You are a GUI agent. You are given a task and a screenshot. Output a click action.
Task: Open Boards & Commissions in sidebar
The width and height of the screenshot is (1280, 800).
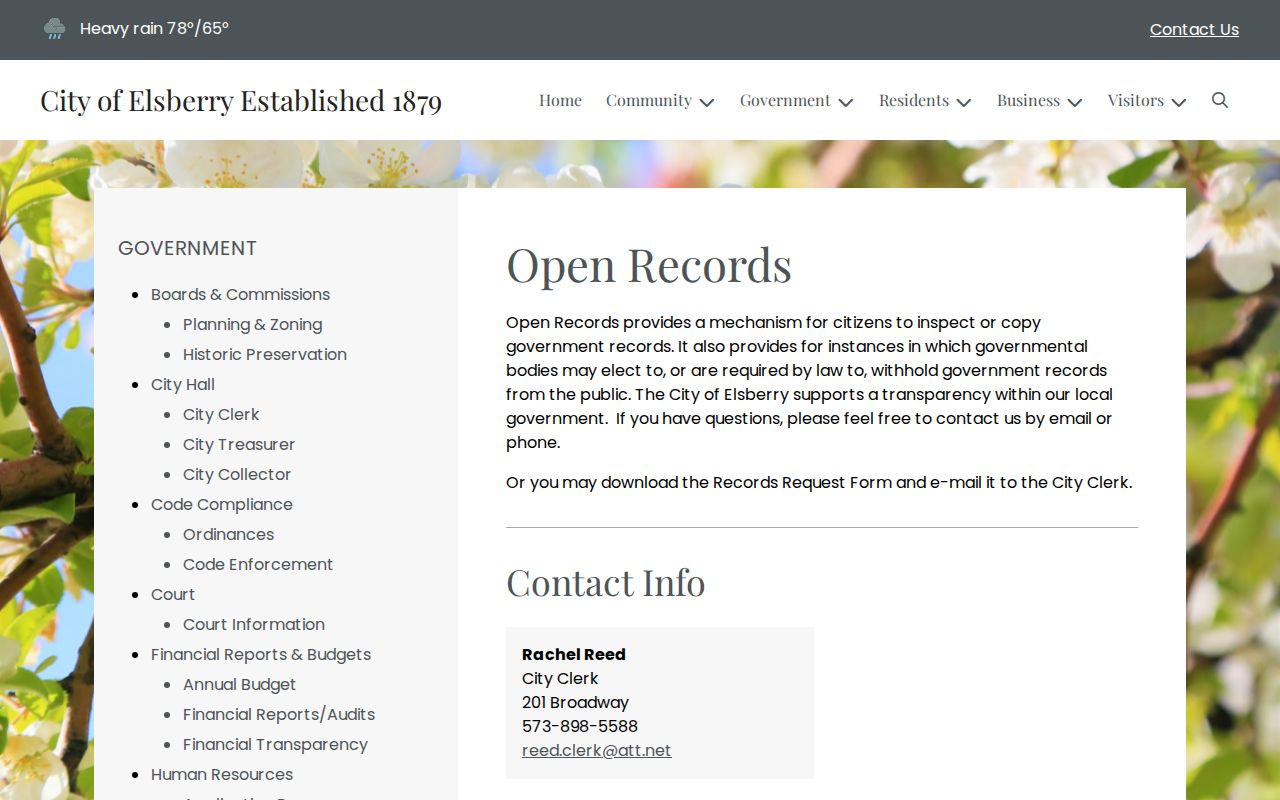point(240,294)
